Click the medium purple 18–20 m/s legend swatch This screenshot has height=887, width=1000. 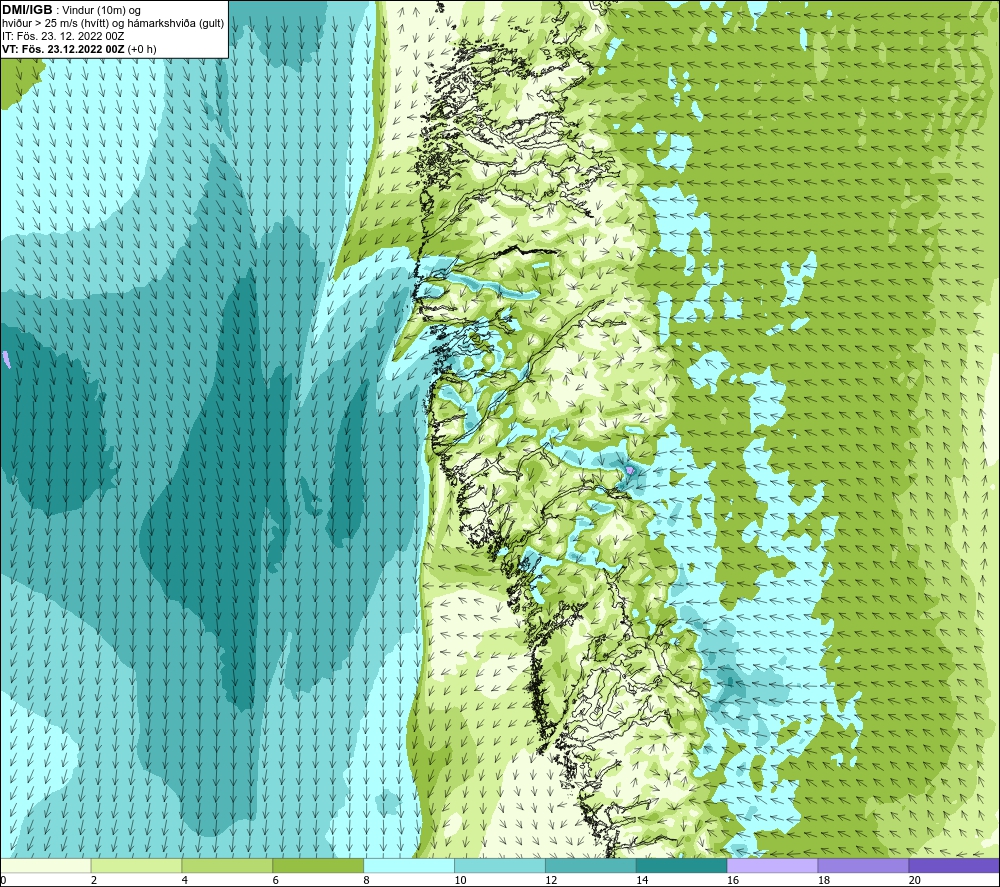pos(863,865)
